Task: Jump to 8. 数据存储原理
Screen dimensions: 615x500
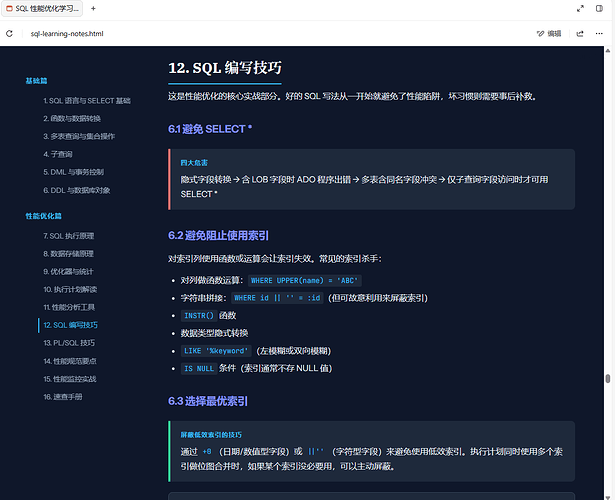Action: tap(69, 254)
